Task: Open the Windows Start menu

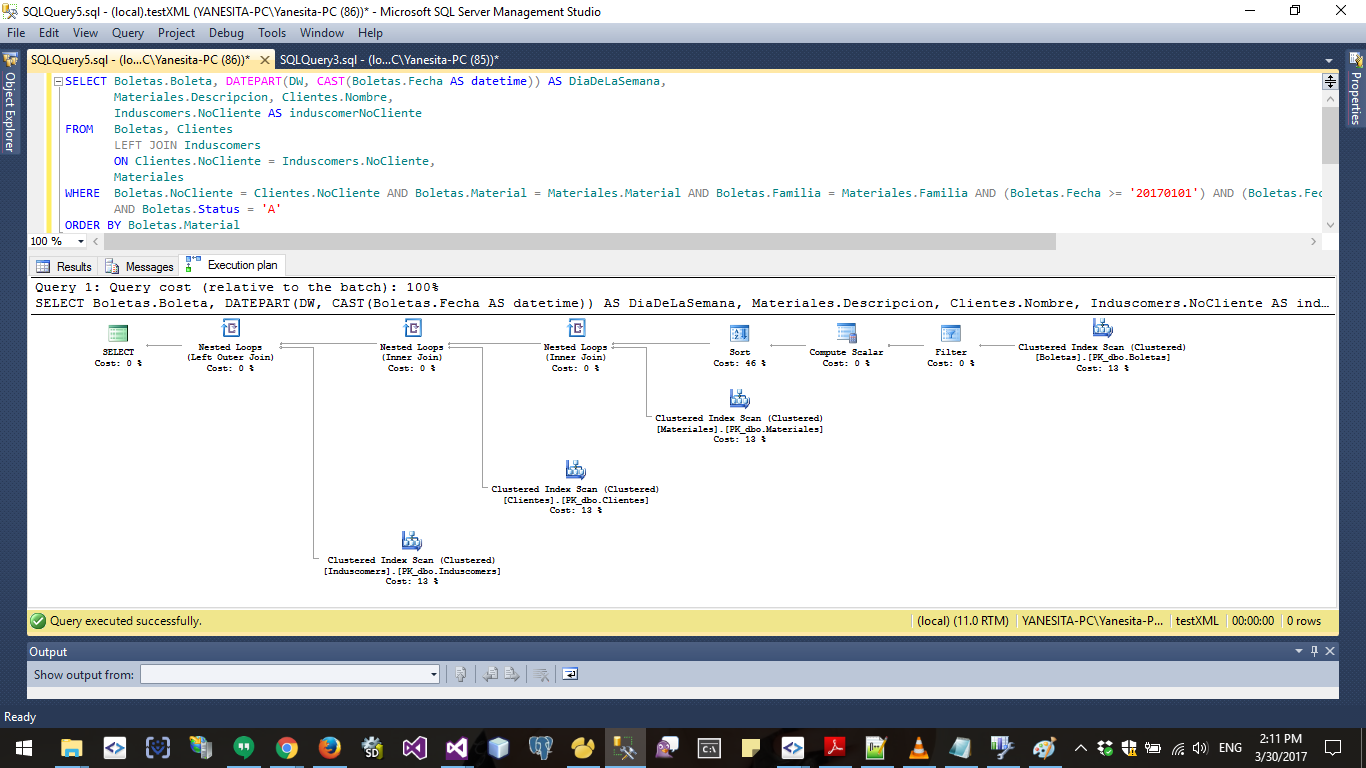Action: pos(22,747)
